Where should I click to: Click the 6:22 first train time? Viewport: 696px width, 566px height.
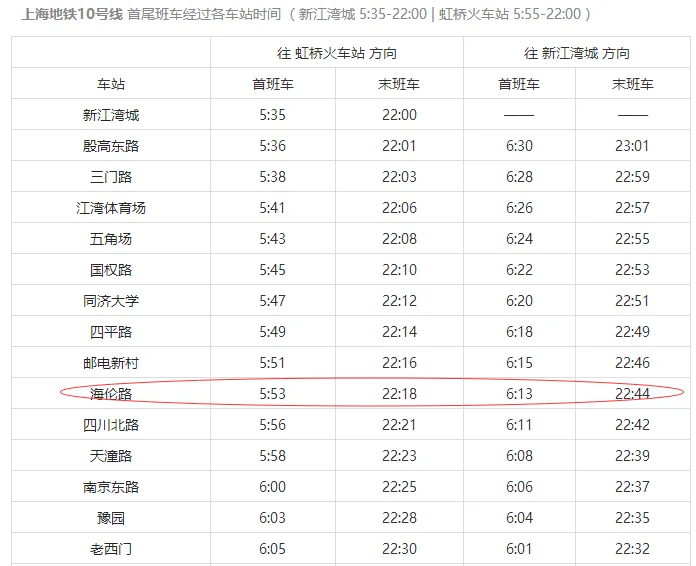point(519,270)
